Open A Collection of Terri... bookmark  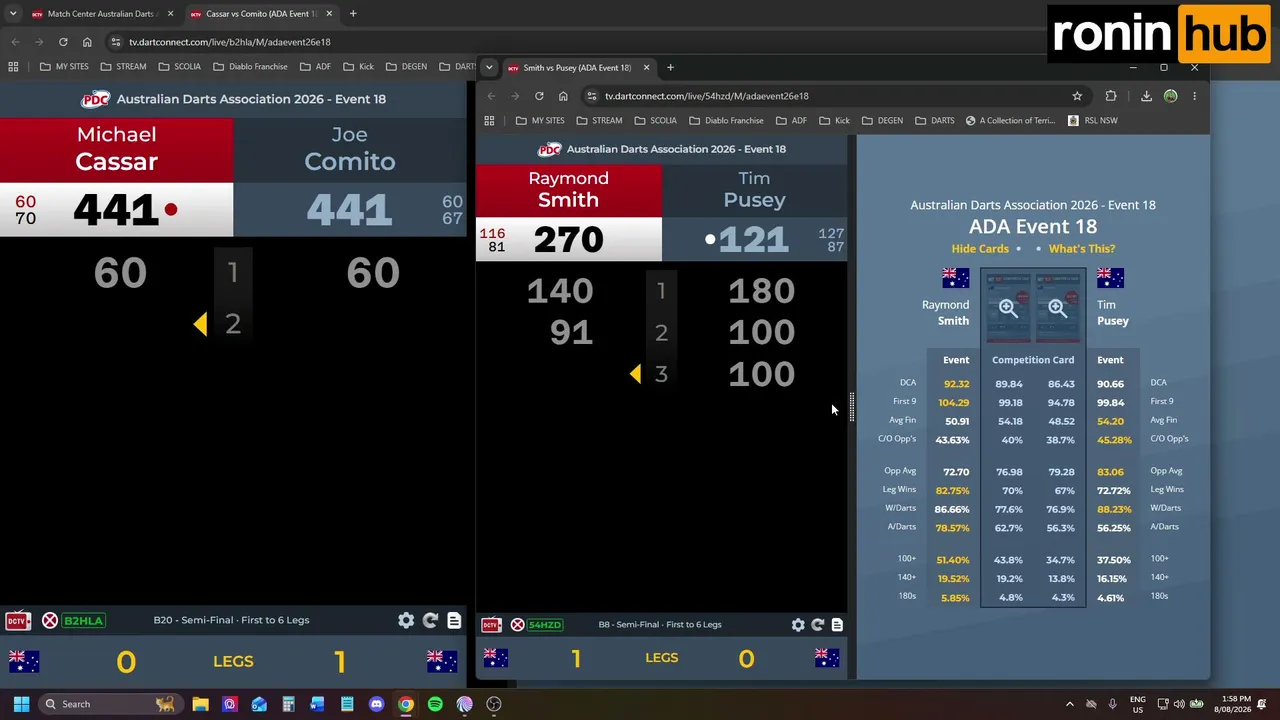[x=1010, y=121]
